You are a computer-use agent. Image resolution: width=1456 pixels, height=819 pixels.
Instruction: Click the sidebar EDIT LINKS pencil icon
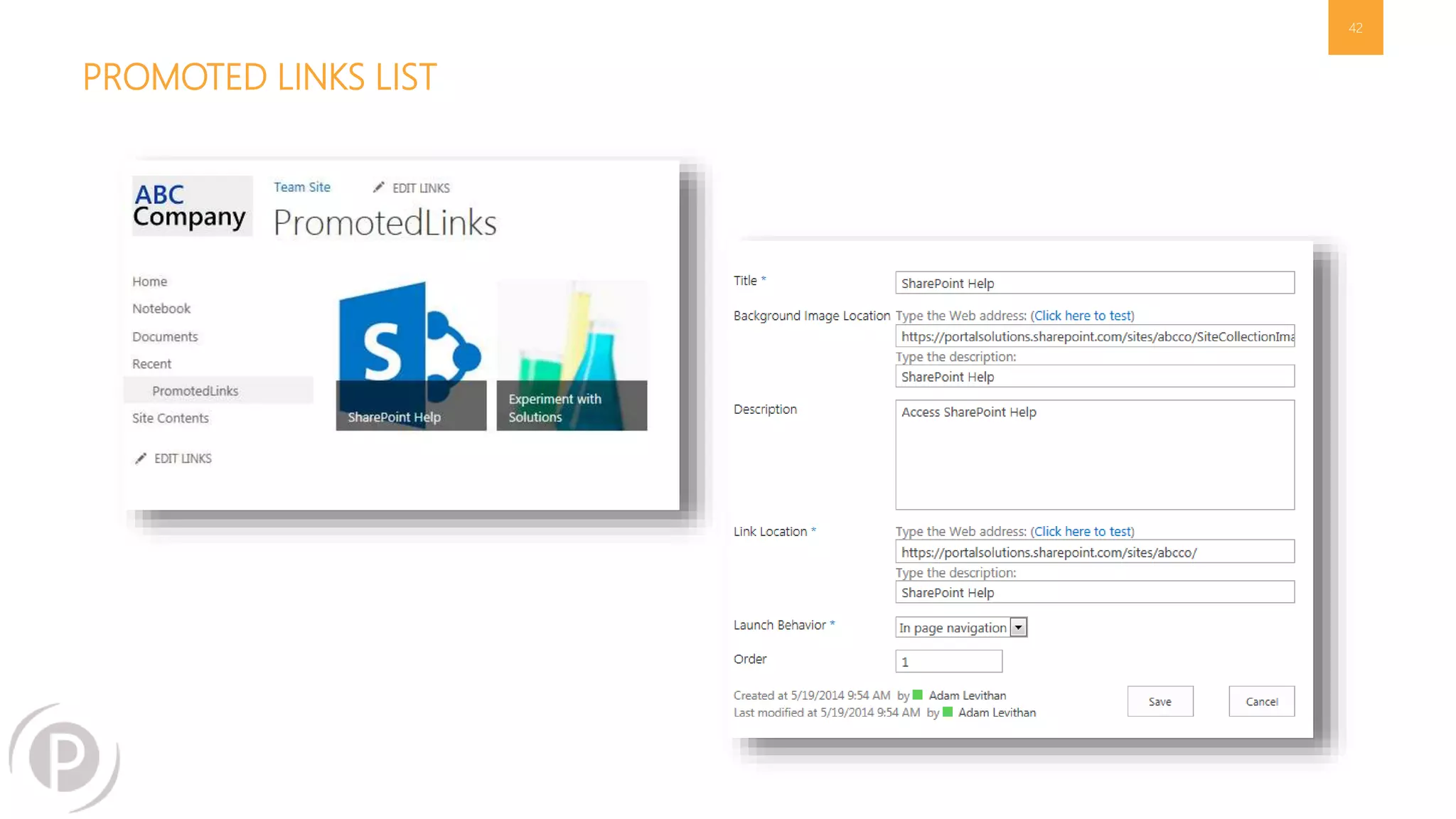pos(141,459)
